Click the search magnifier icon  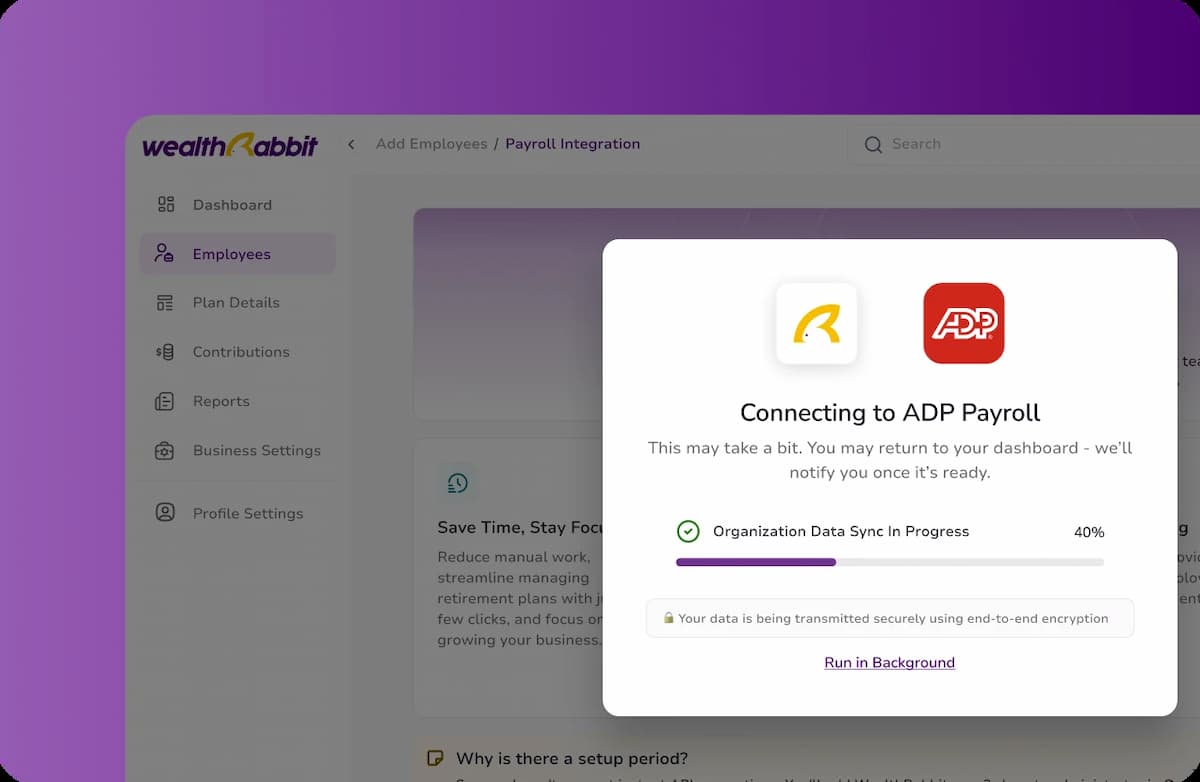873,144
